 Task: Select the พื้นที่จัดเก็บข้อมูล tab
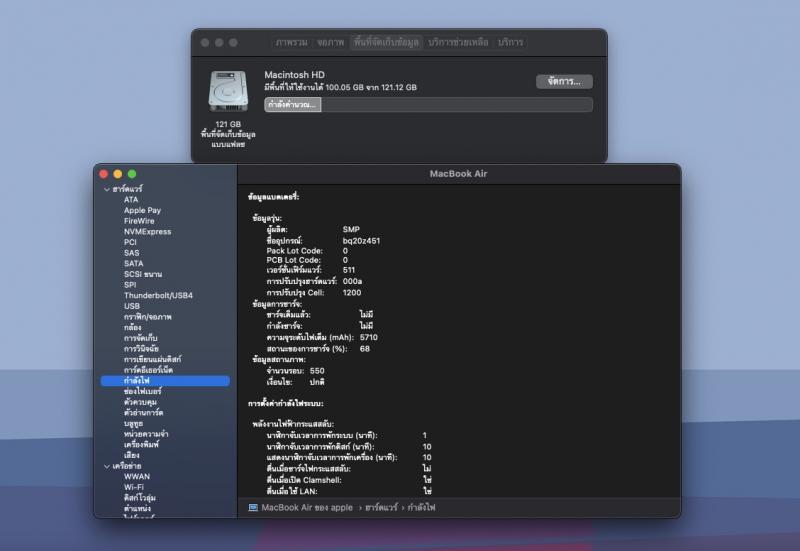click(x=386, y=42)
